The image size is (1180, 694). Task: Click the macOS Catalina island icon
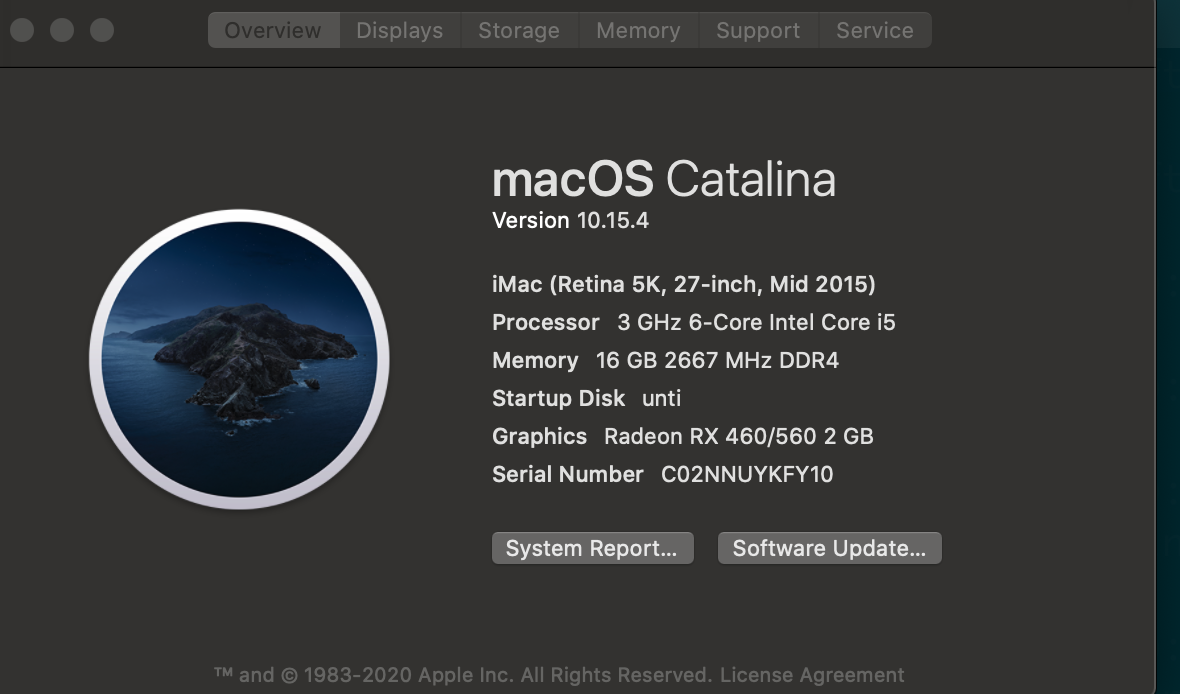tap(239, 359)
